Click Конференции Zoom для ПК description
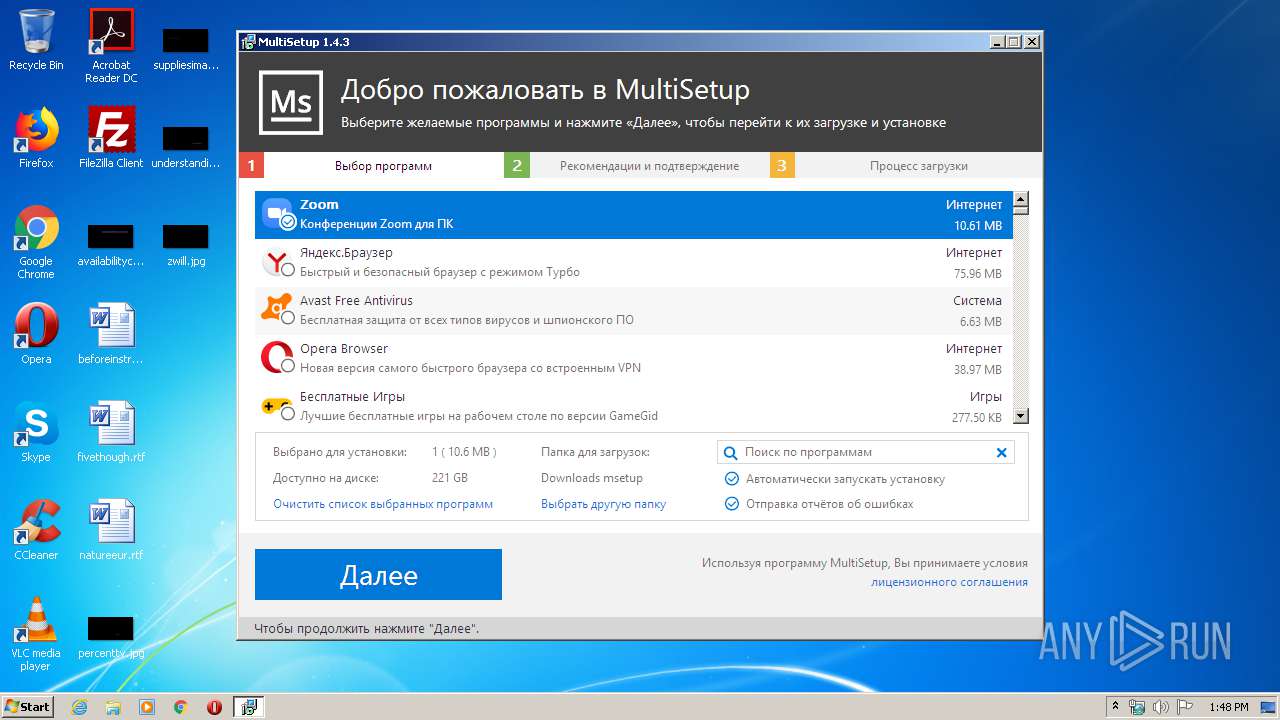 (377, 224)
